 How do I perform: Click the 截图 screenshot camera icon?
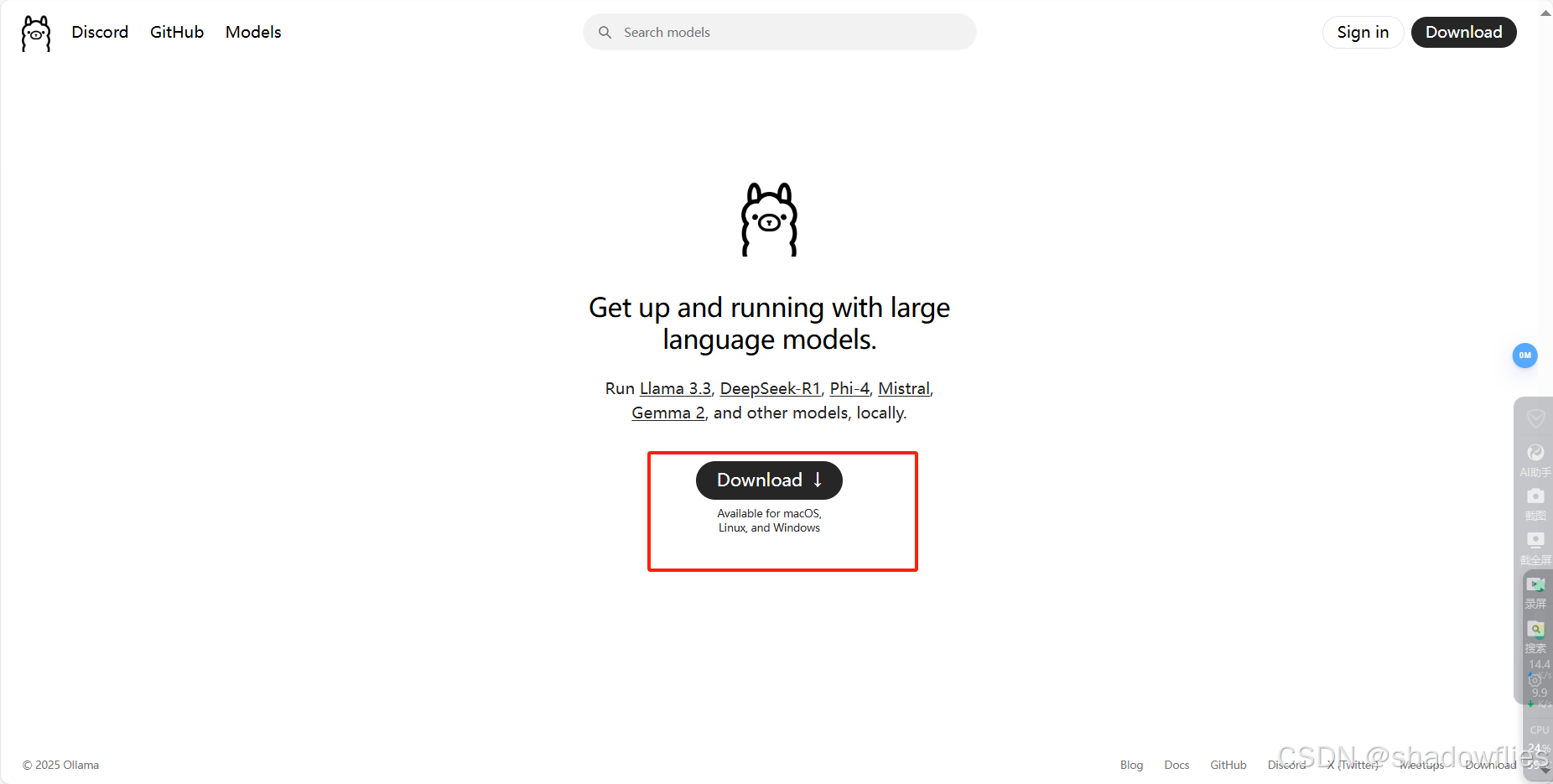coord(1535,504)
